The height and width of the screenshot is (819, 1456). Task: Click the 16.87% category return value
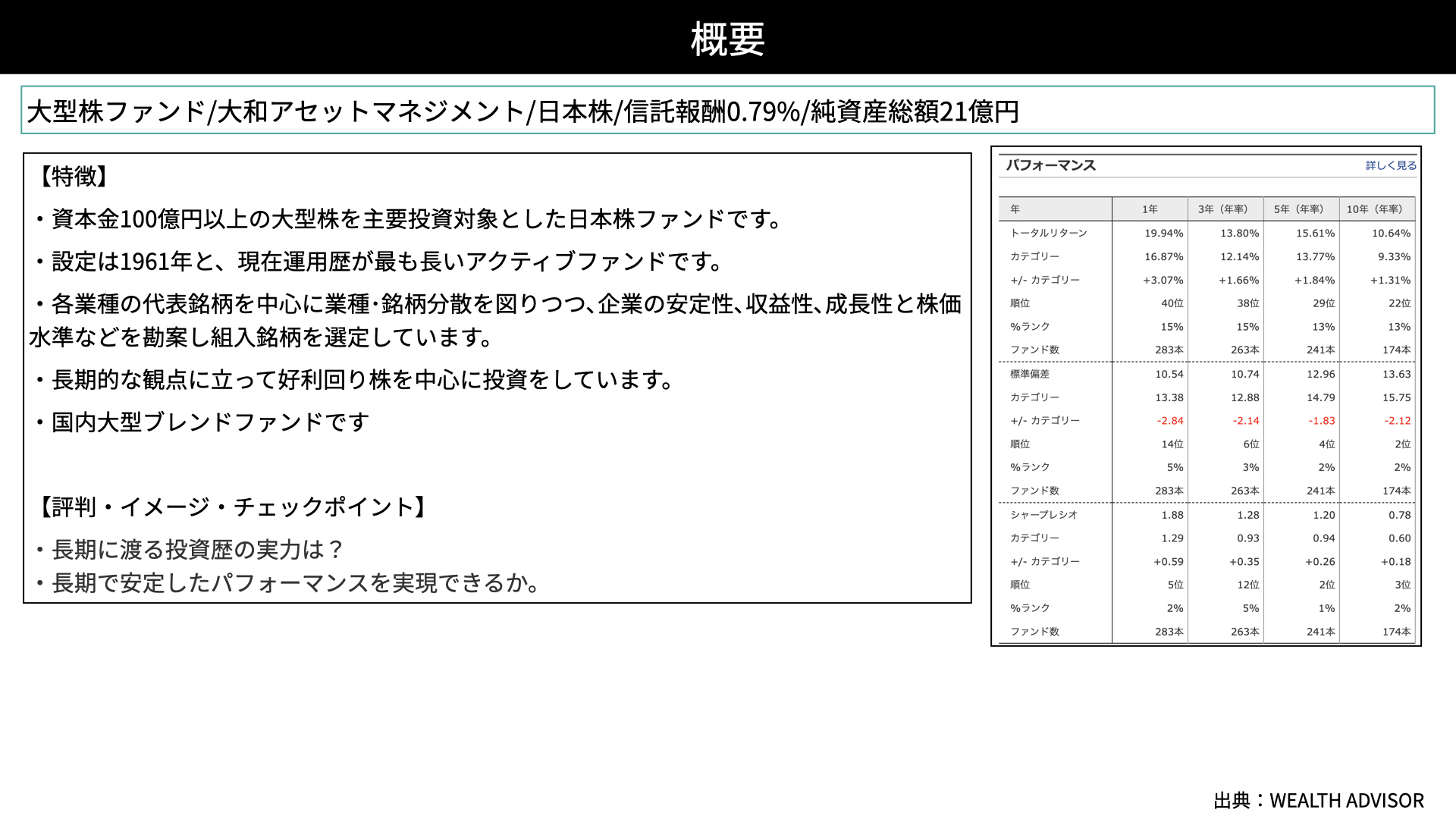pos(1163,257)
